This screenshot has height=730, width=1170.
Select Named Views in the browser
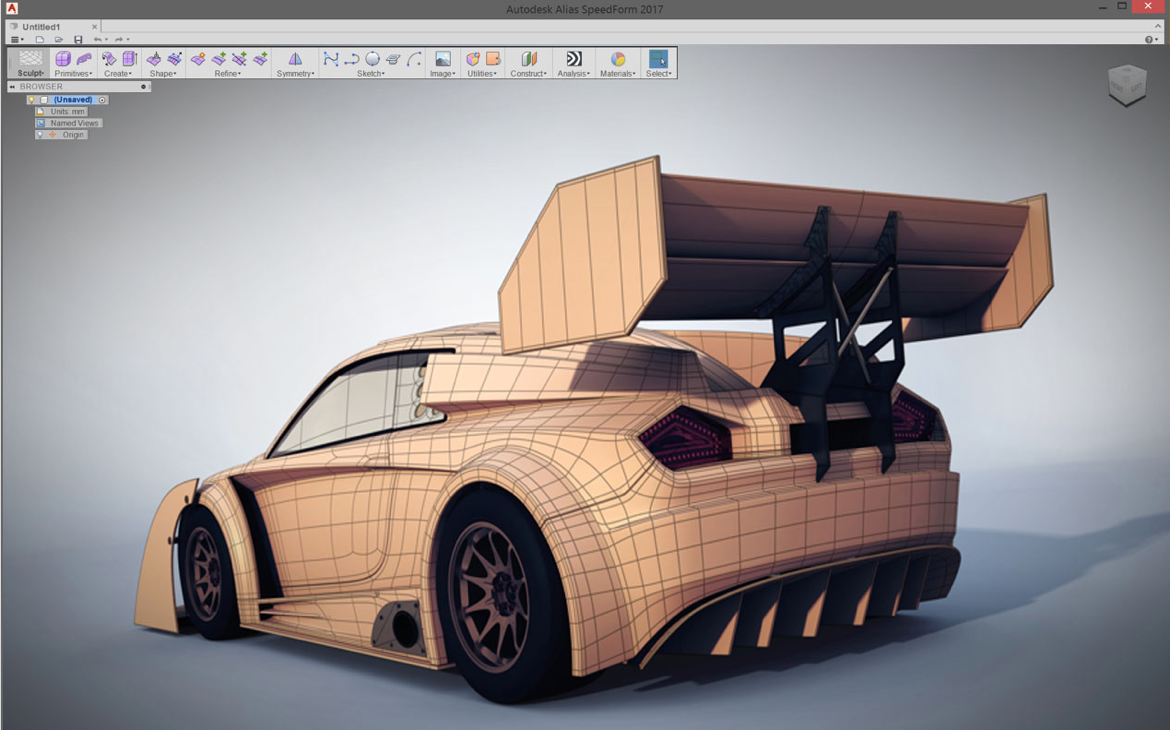(x=74, y=123)
